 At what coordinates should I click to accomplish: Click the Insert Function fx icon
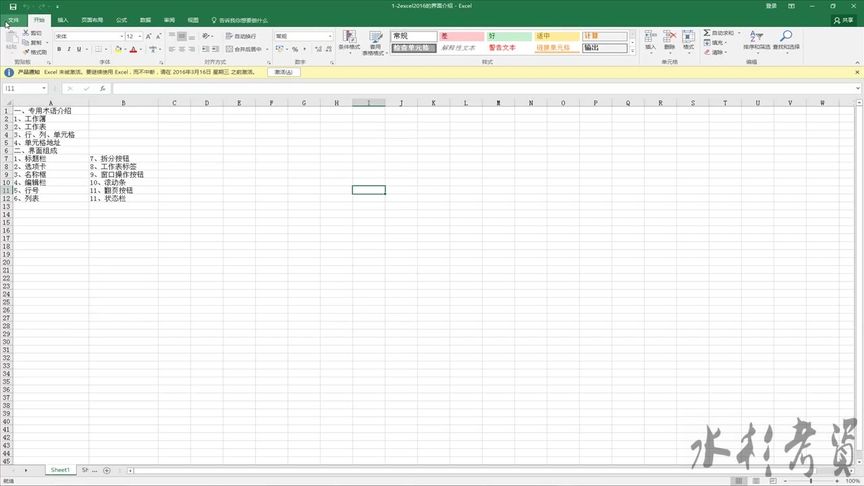[102, 88]
